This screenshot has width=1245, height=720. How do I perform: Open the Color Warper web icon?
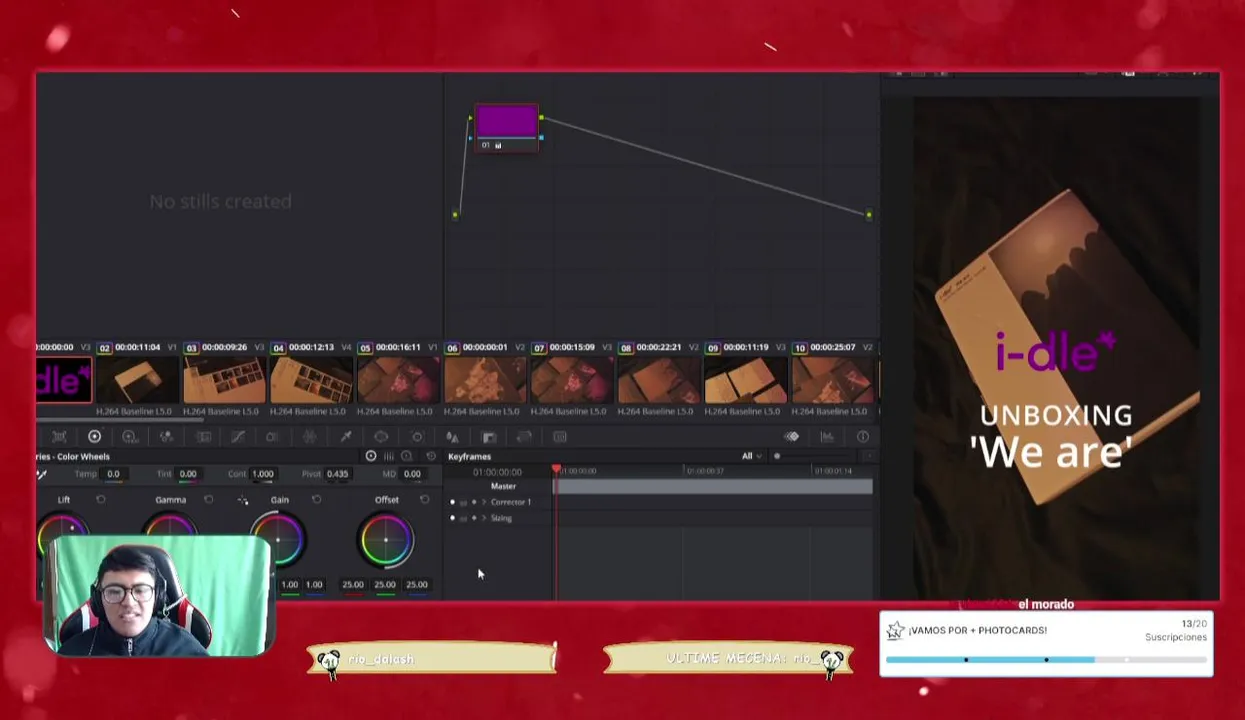[x=310, y=437]
